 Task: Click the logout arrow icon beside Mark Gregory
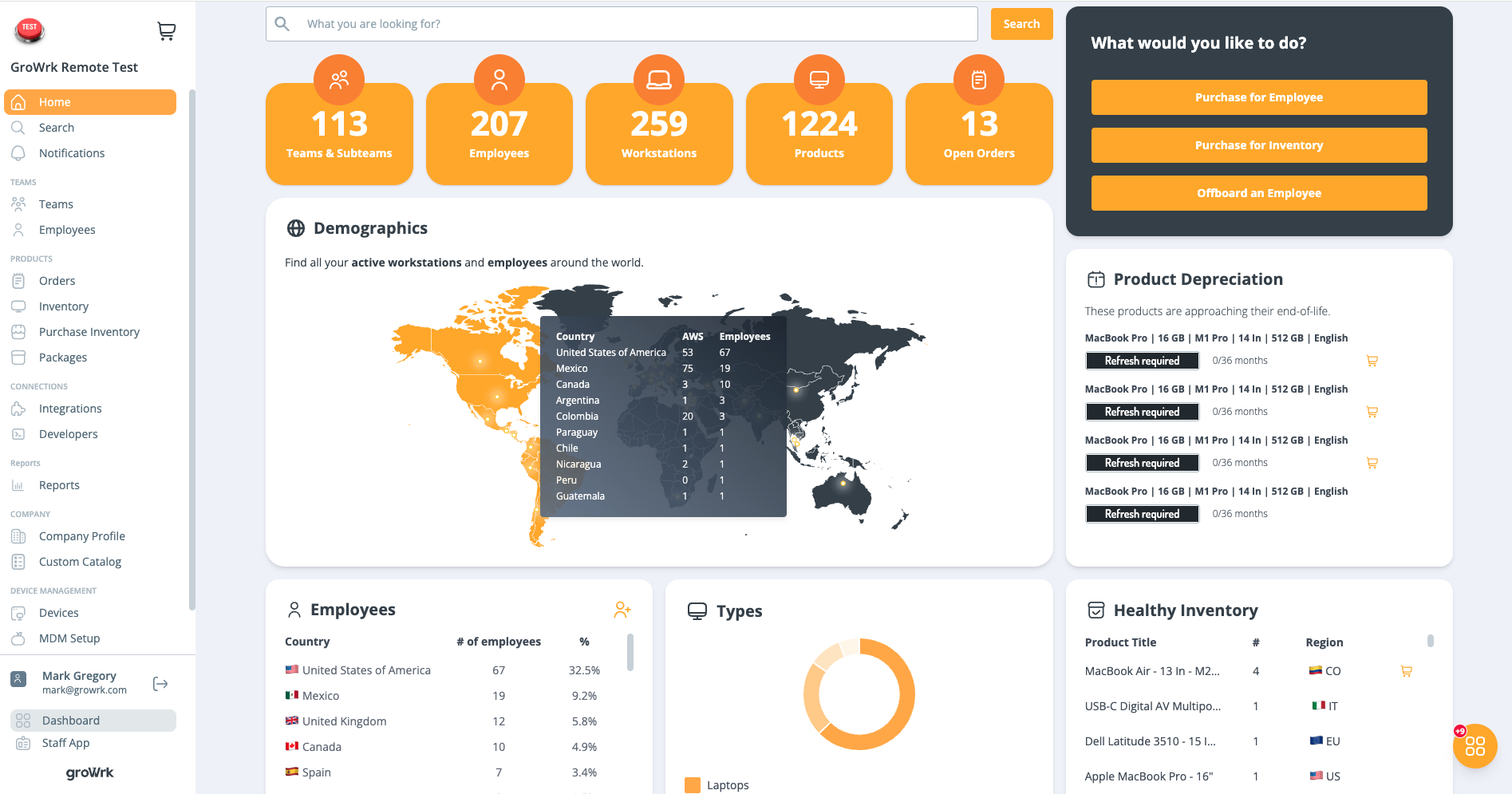(160, 684)
